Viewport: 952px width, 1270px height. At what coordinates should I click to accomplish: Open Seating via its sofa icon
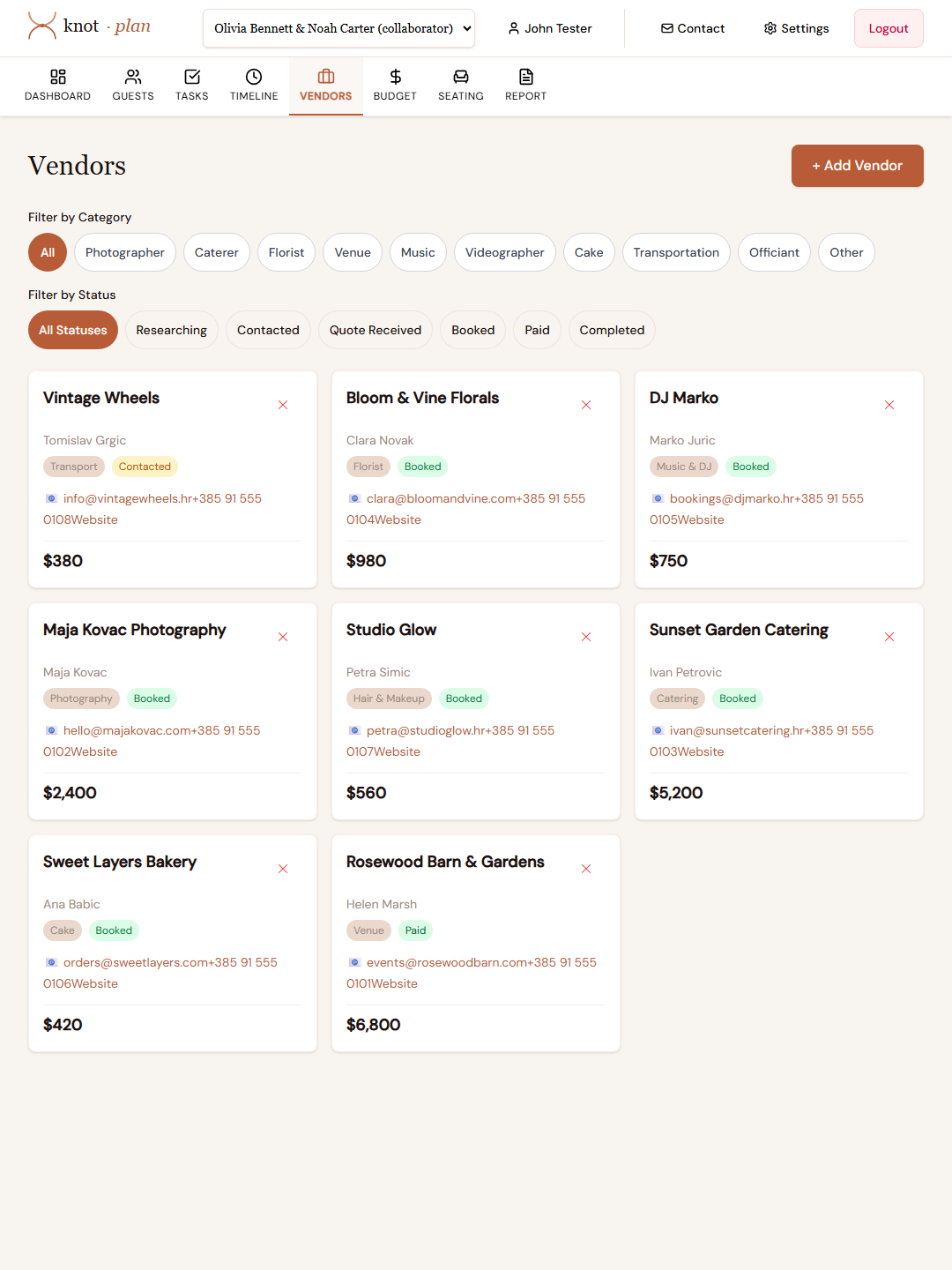point(461,77)
